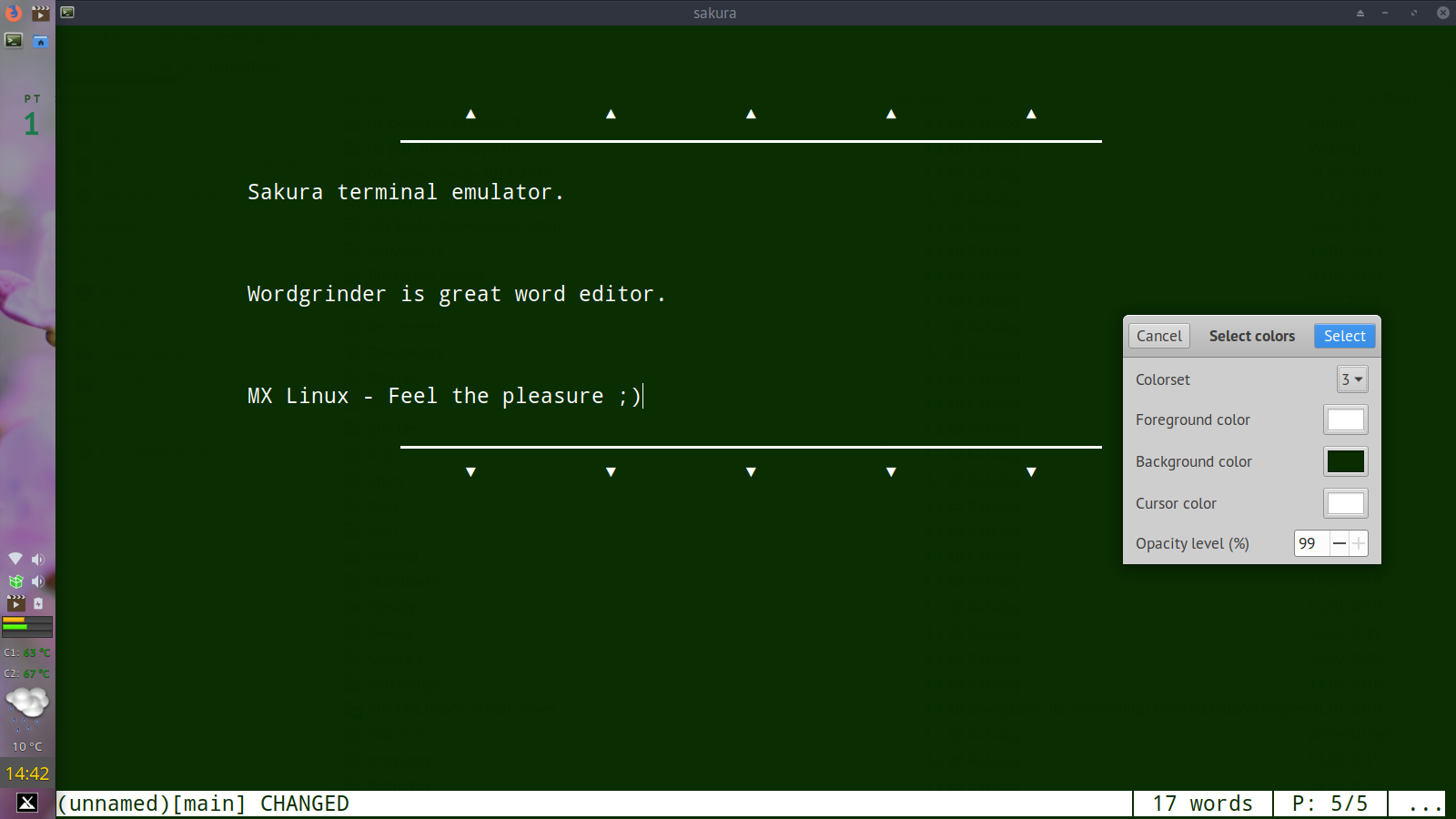Cancel the Select colors dialog
Image resolution: width=1456 pixels, height=819 pixels.
point(1159,336)
